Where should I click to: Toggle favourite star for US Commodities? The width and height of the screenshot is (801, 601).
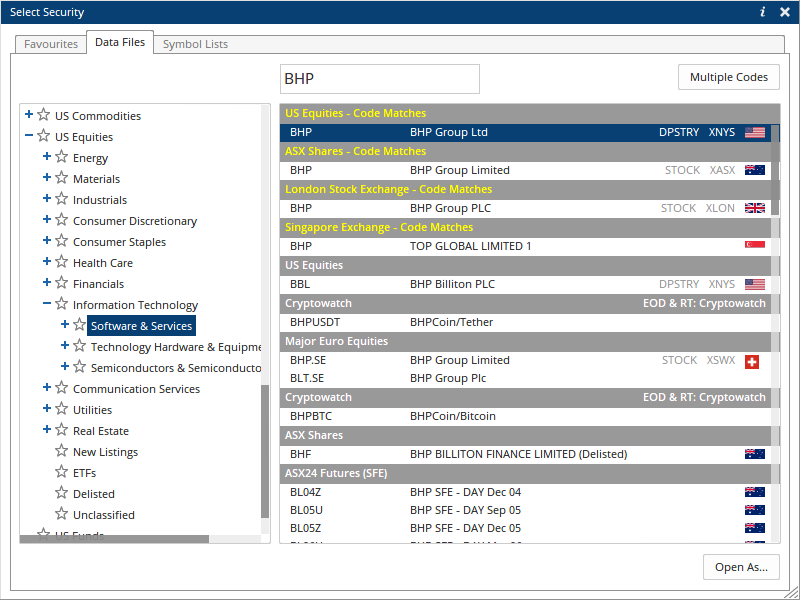coord(44,114)
